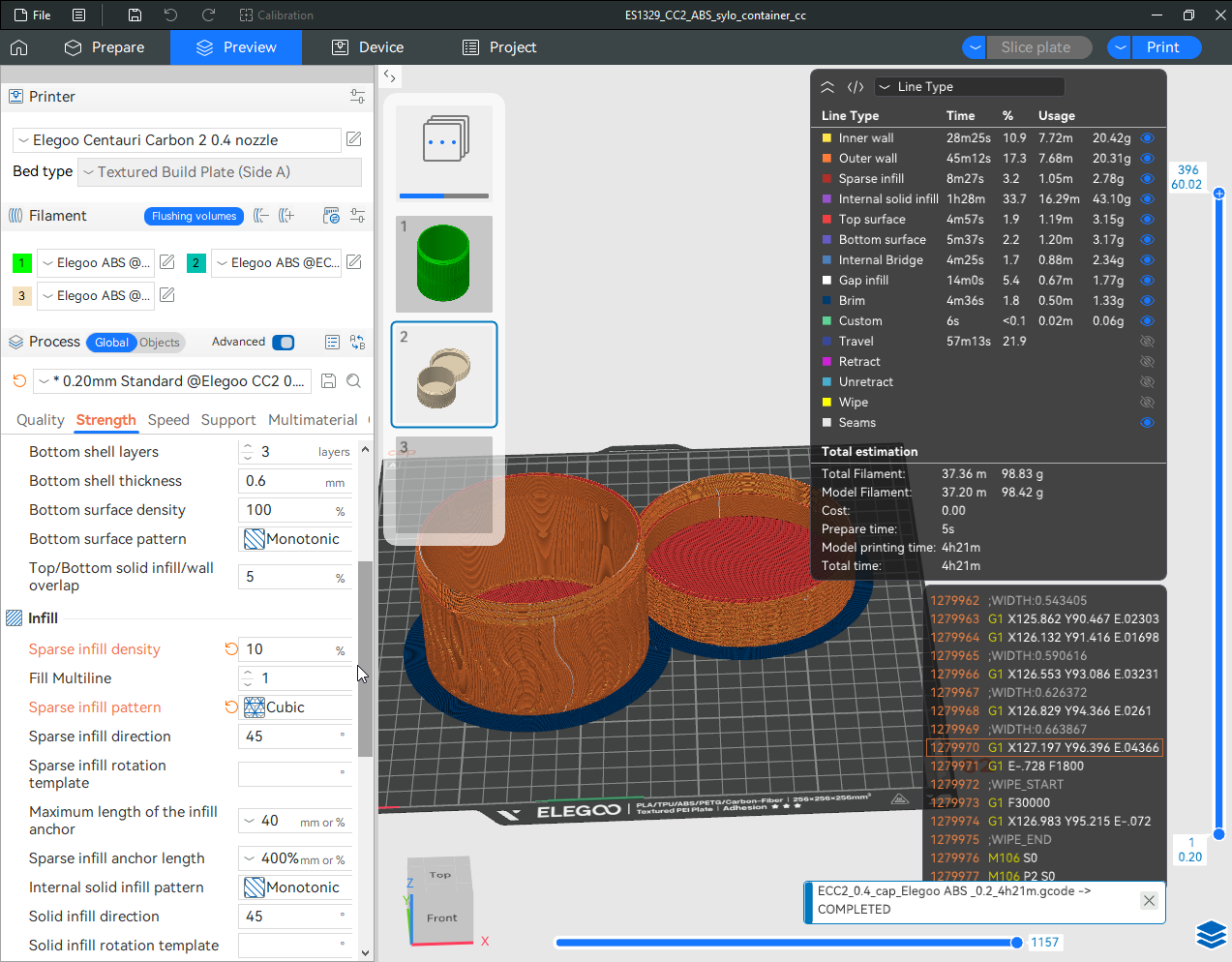Show Travel moves in preview
Image resolution: width=1232 pixels, height=962 pixels.
pos(1147,342)
